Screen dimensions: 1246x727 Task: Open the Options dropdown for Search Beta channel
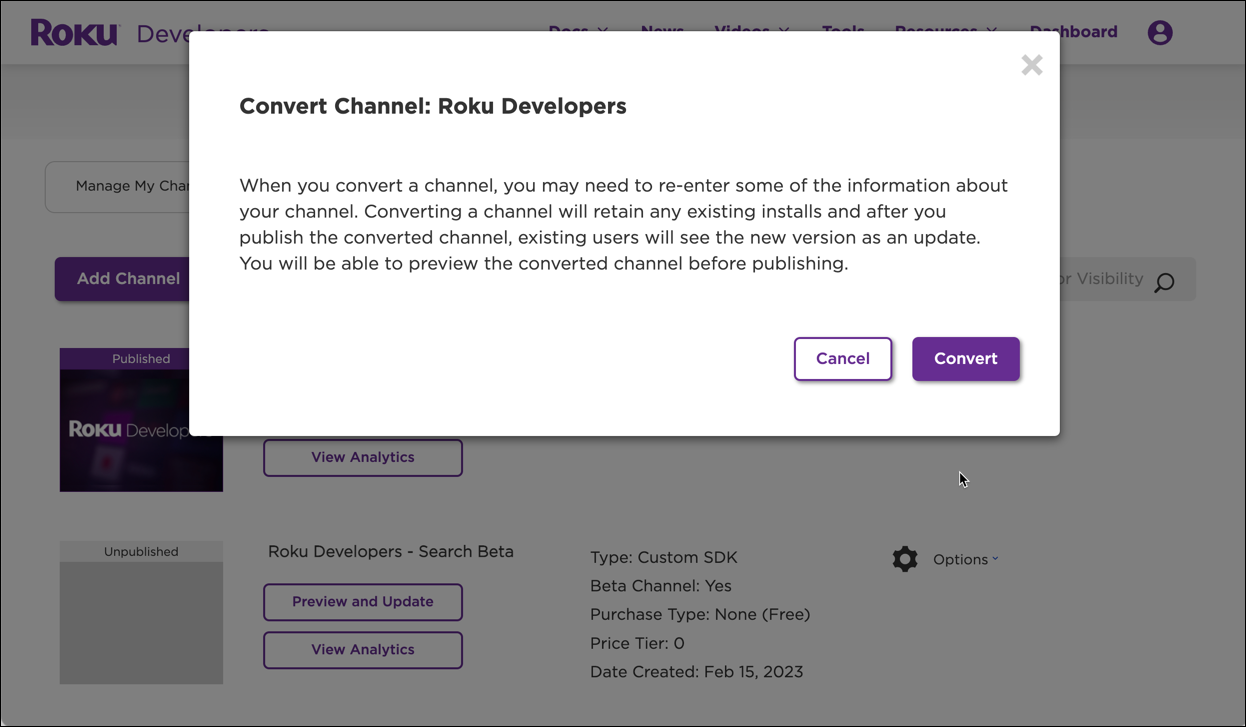[964, 559]
